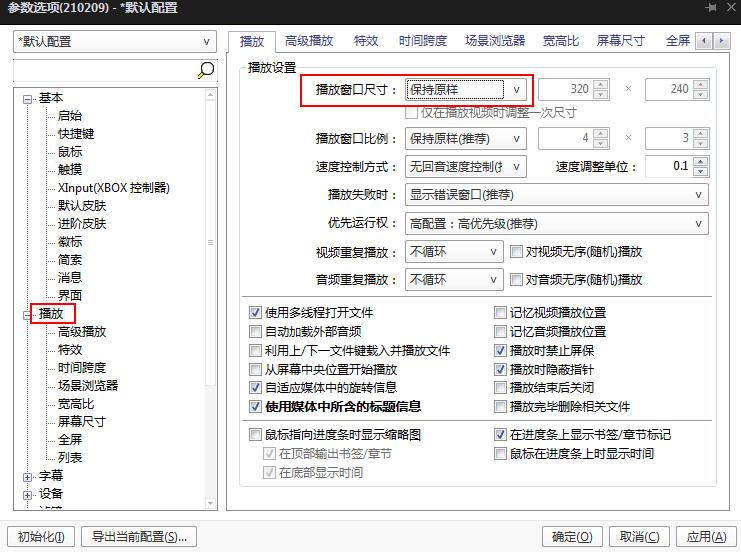Select 触摸 in the tree

(x=70, y=170)
